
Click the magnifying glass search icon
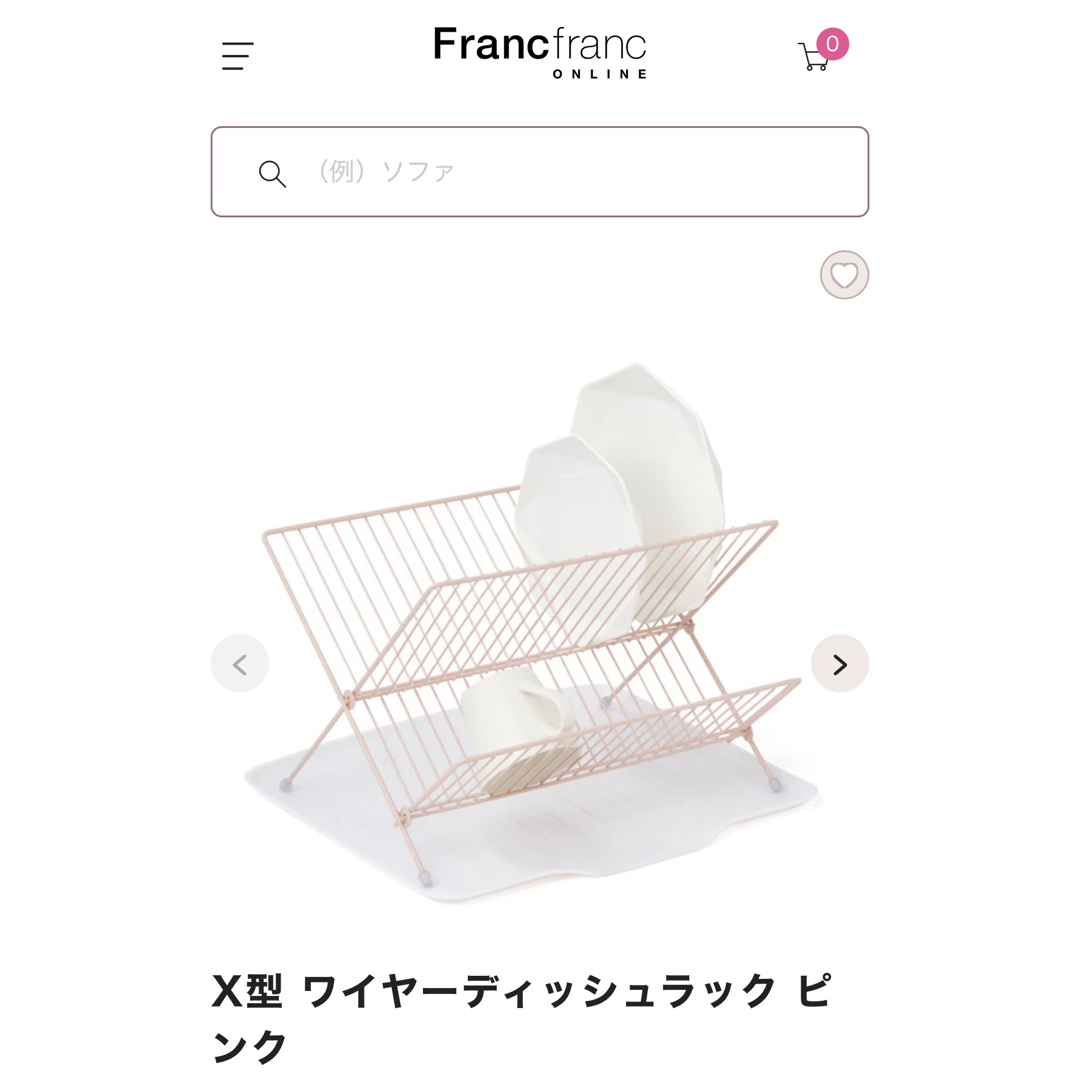pos(272,174)
